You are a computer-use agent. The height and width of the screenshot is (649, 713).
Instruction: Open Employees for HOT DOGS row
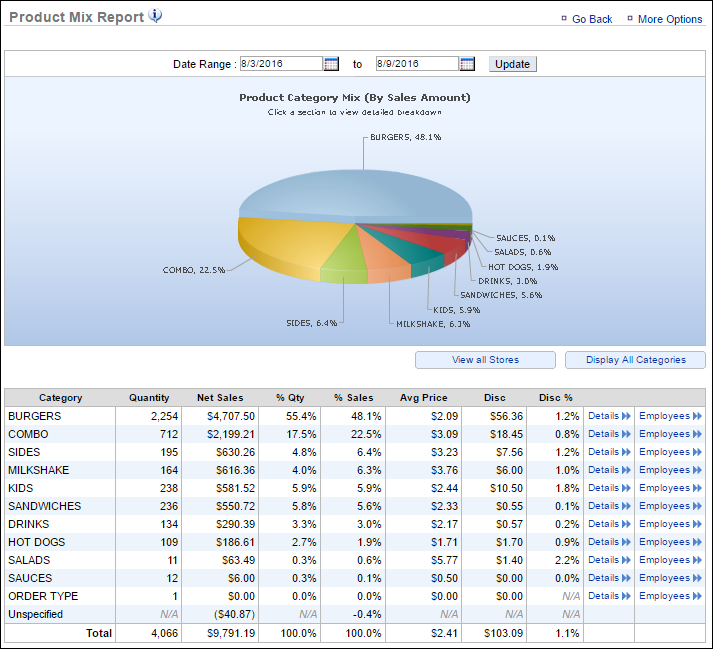click(670, 542)
